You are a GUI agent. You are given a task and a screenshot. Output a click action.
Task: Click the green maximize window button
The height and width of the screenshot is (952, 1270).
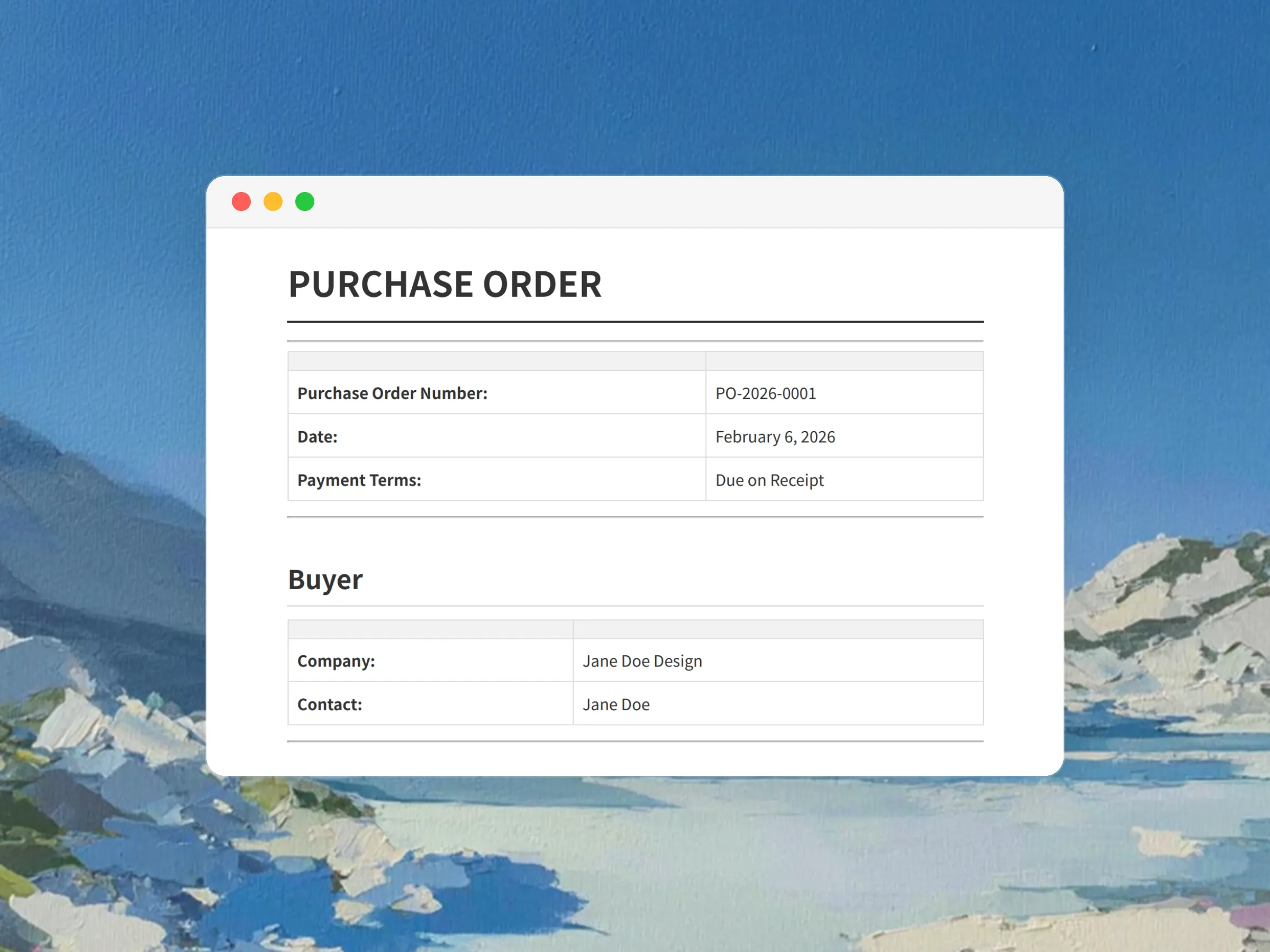point(304,202)
